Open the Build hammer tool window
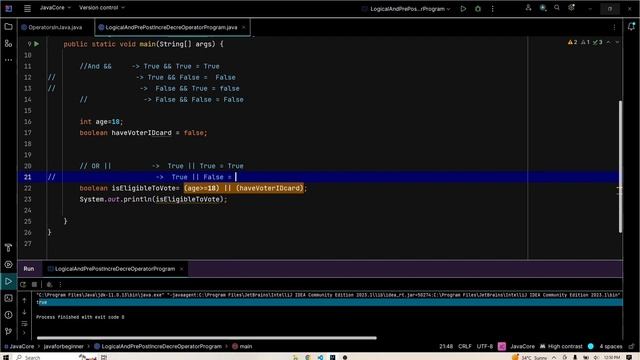This screenshot has width=640, height=360. pos(8,247)
